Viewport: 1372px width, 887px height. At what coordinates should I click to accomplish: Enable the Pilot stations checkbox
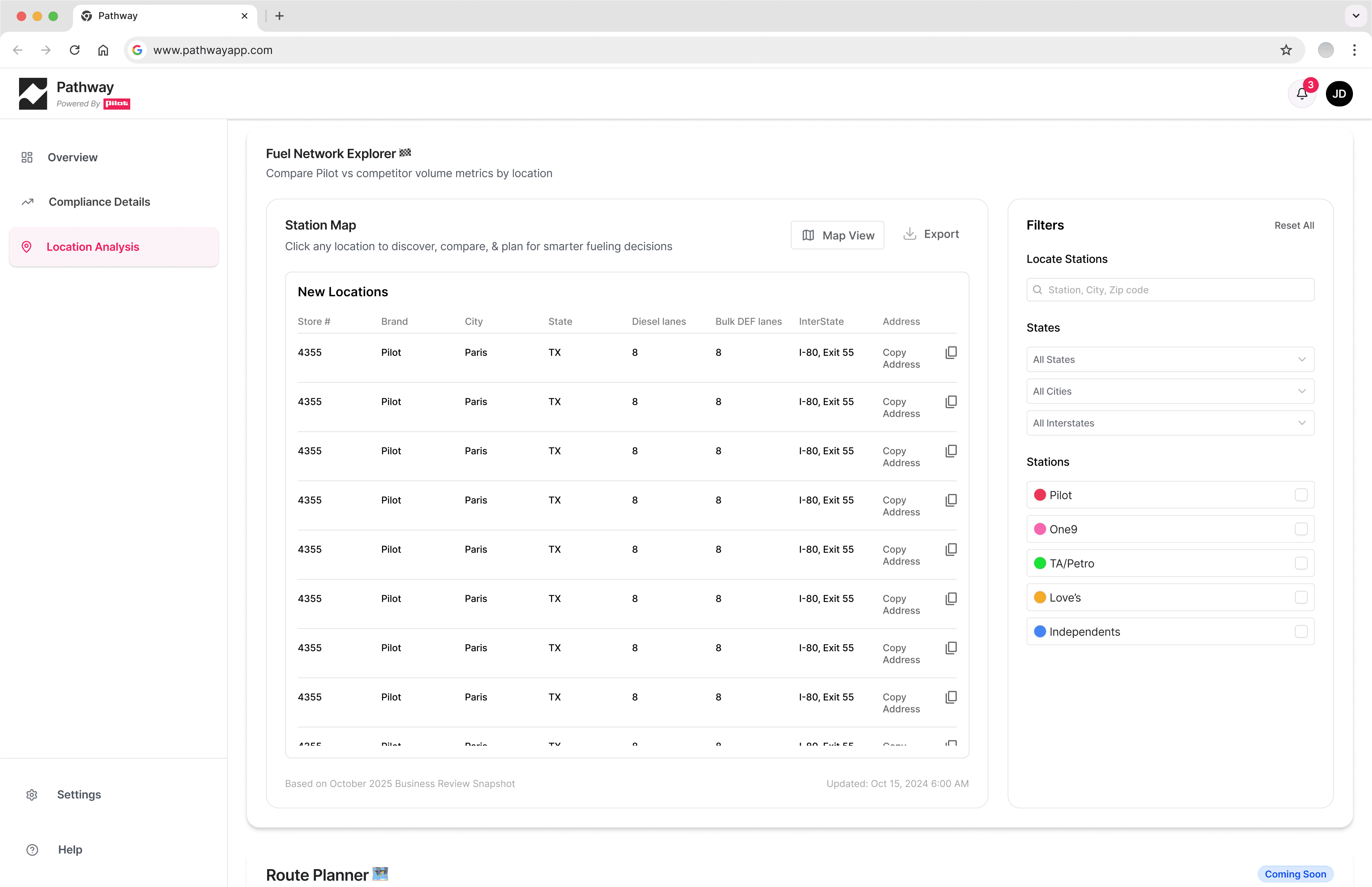pos(1301,495)
